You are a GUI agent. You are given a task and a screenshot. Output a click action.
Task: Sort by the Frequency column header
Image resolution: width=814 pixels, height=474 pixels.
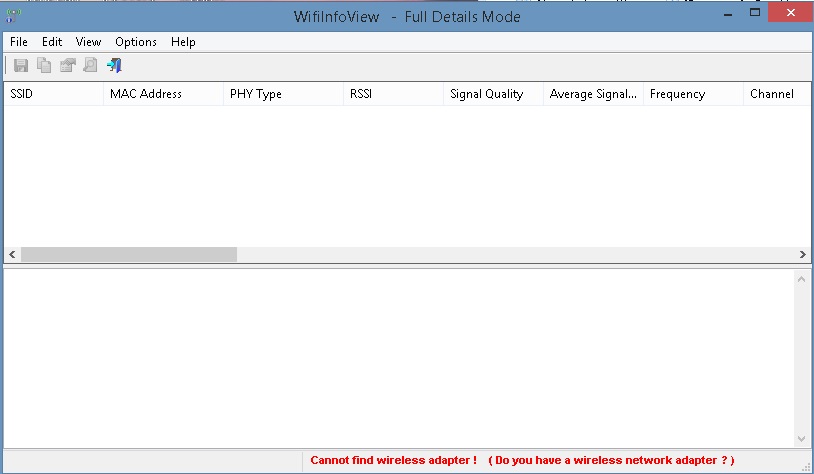[694, 94]
